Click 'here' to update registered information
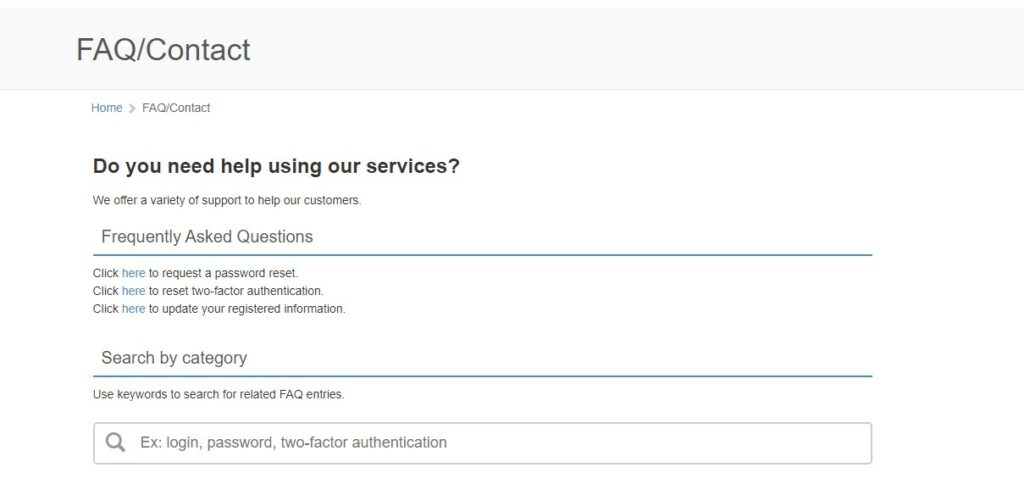The width and height of the screenshot is (1024, 484). point(133,308)
